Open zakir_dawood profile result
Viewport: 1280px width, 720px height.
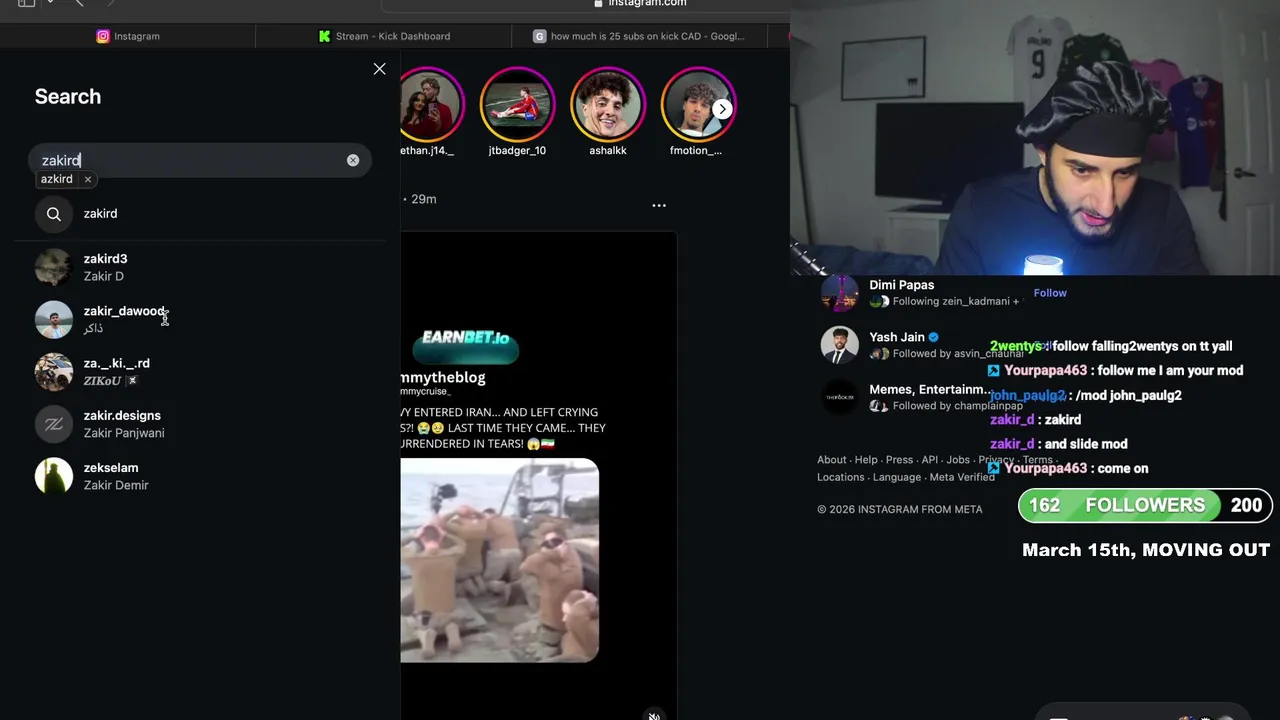point(200,319)
